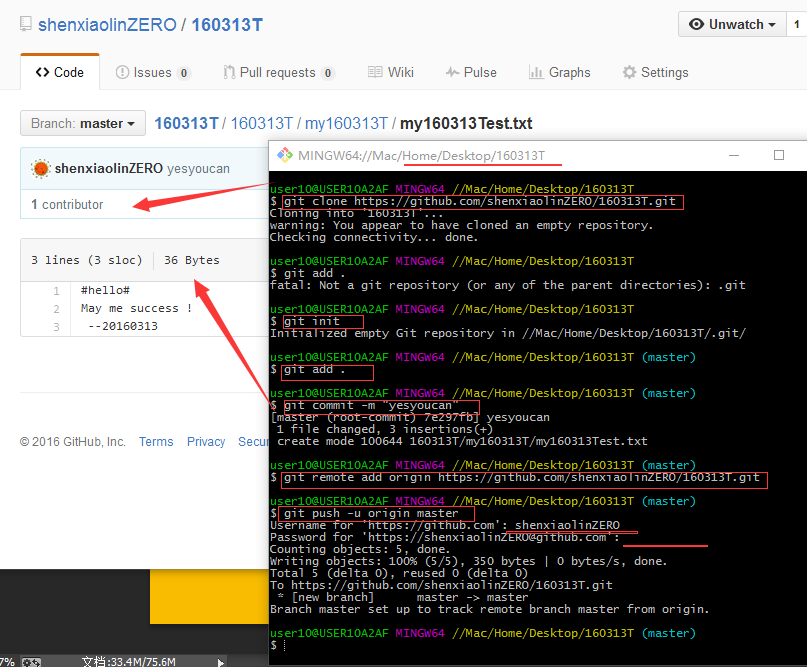Click the document size status 33.4M/75.6M
807x667 pixels.
pos(129,661)
